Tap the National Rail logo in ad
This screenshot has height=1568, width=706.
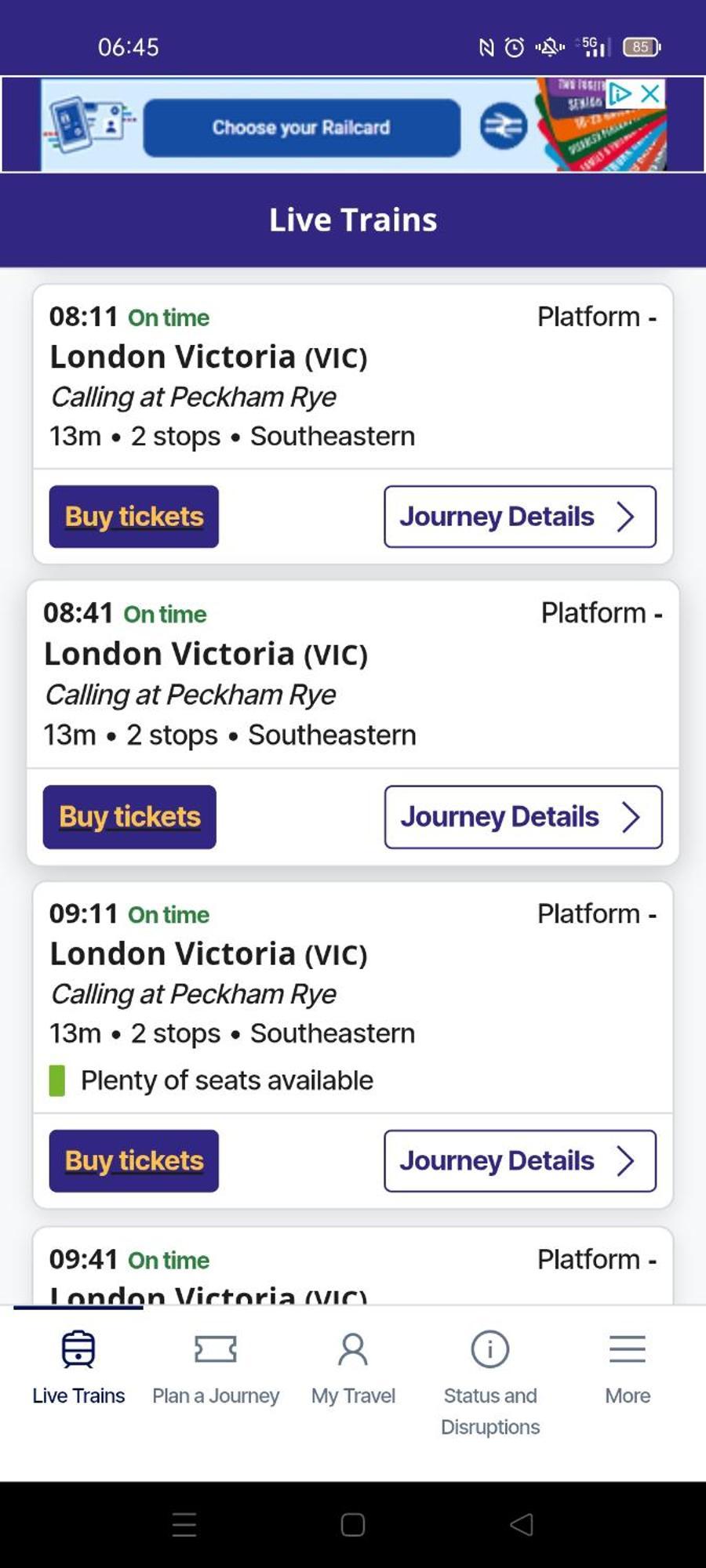[x=504, y=125]
